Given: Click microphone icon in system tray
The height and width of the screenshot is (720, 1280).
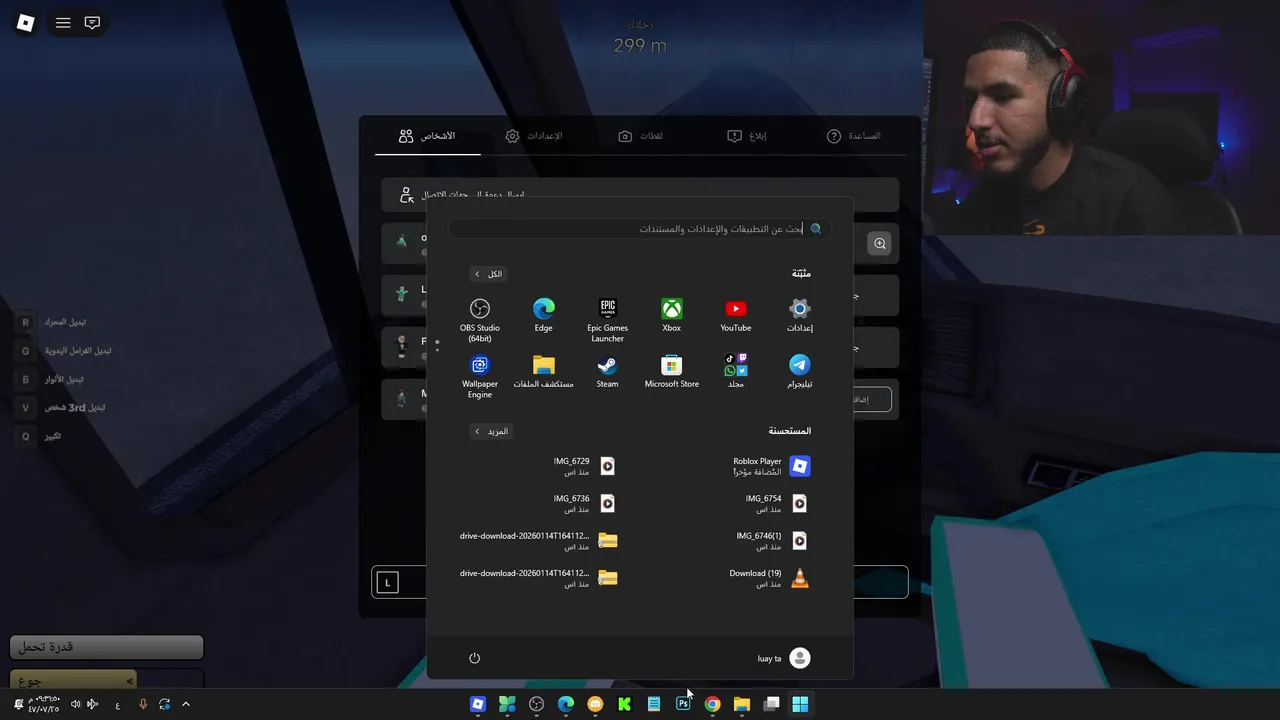Looking at the screenshot, I should (143, 704).
